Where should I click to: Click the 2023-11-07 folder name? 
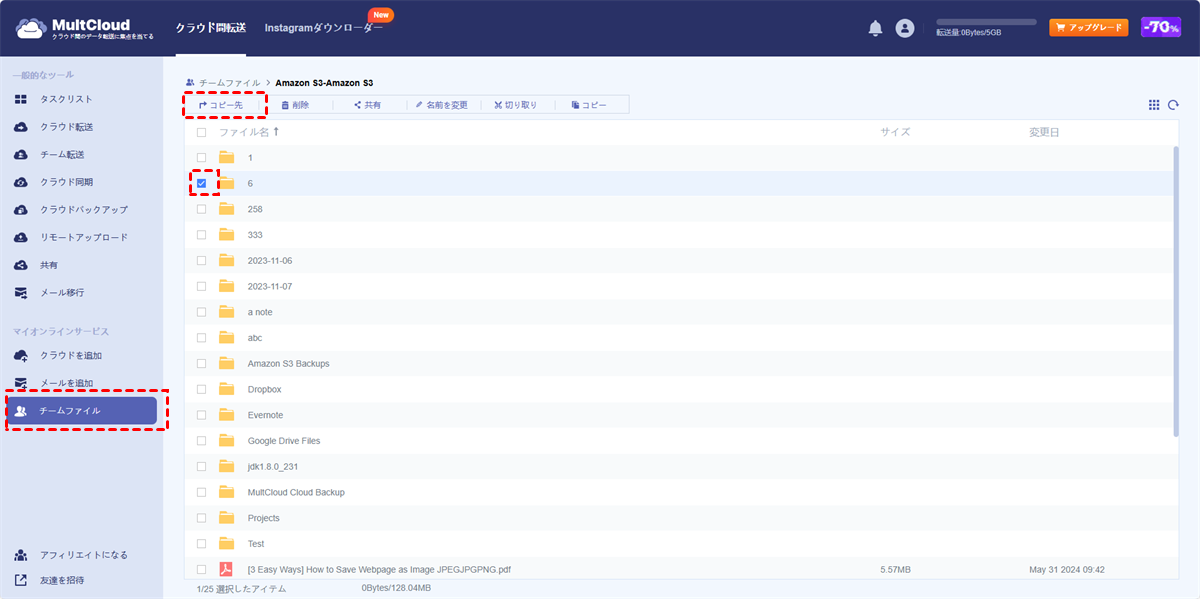pos(270,286)
